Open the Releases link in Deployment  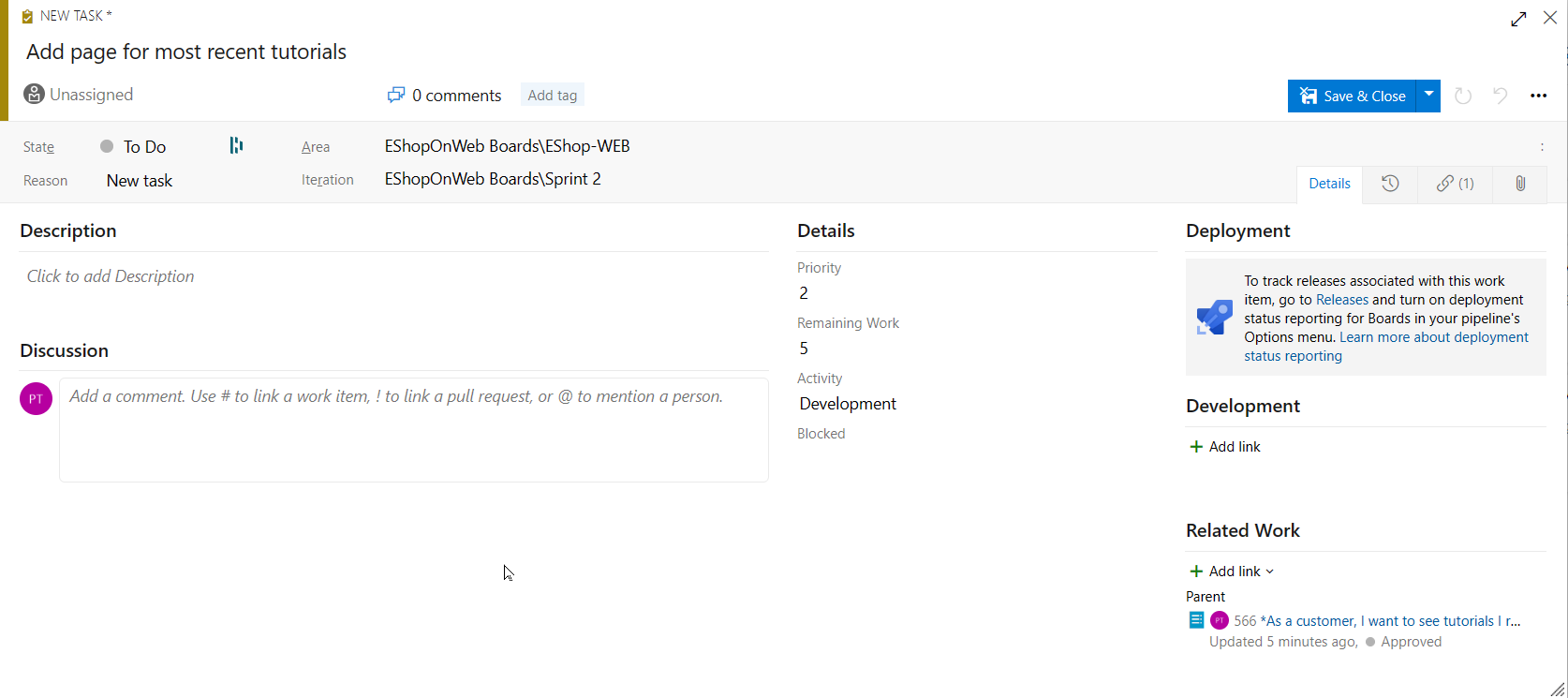click(x=1341, y=300)
